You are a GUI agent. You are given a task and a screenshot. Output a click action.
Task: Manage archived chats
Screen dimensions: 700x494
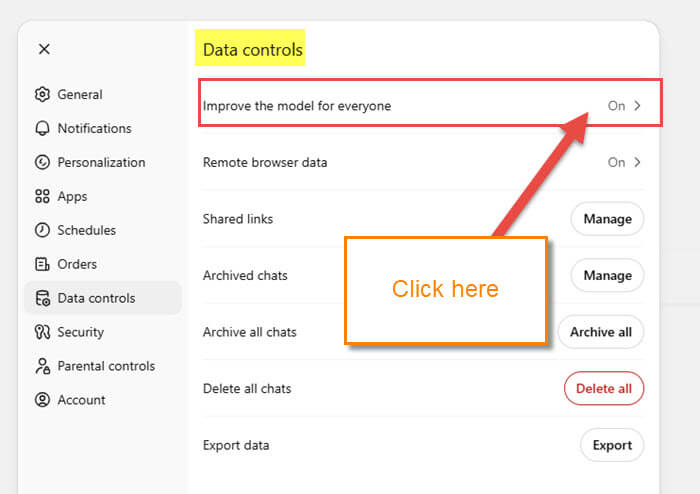(607, 275)
